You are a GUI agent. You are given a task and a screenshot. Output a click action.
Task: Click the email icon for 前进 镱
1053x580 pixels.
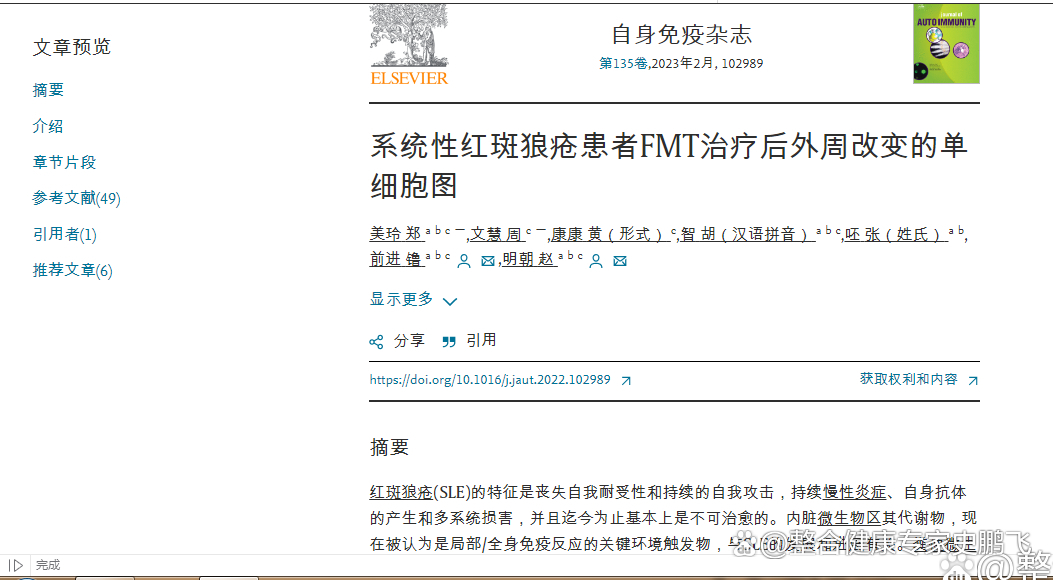click(x=487, y=259)
